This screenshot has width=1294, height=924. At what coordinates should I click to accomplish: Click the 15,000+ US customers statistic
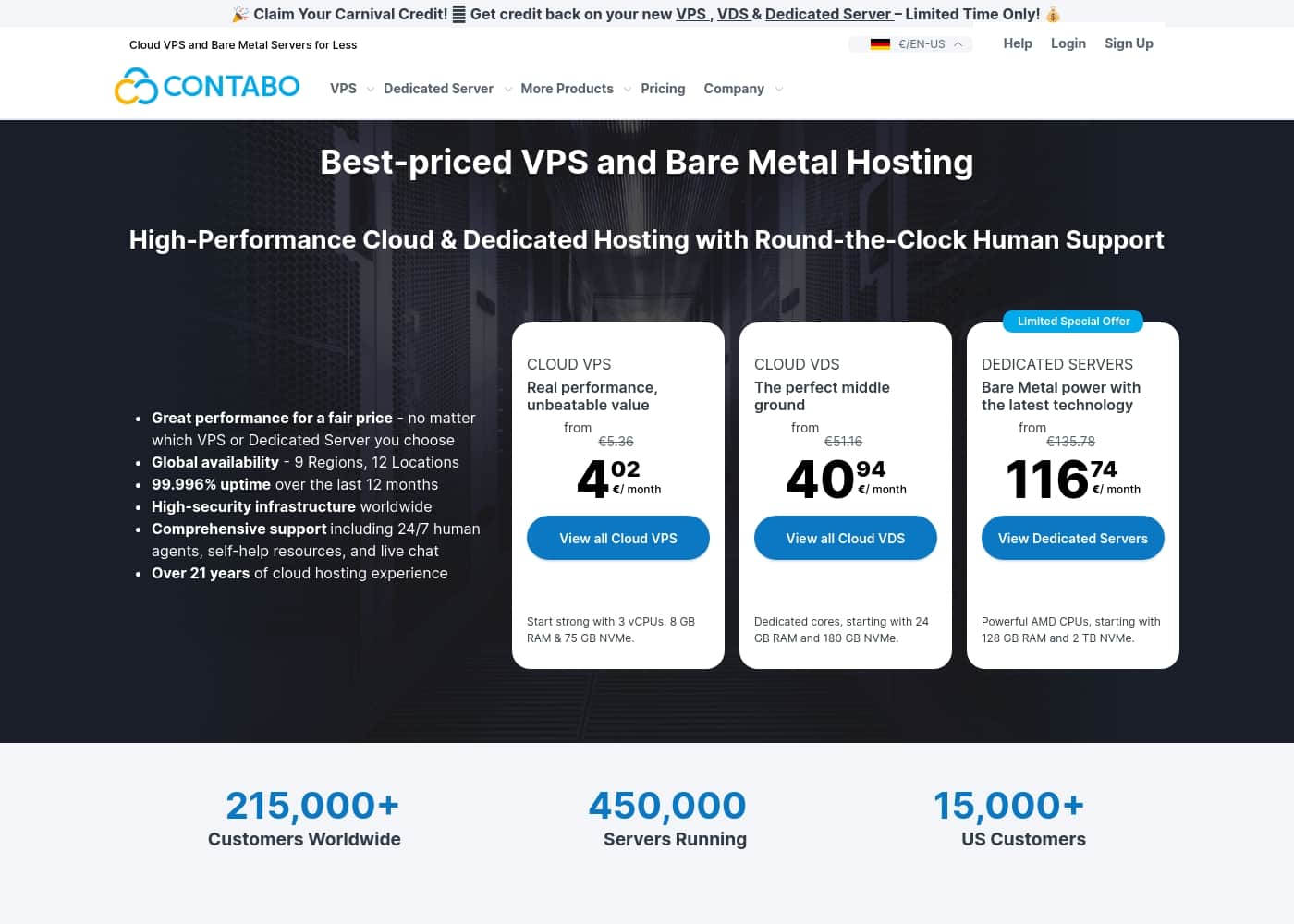(1008, 806)
